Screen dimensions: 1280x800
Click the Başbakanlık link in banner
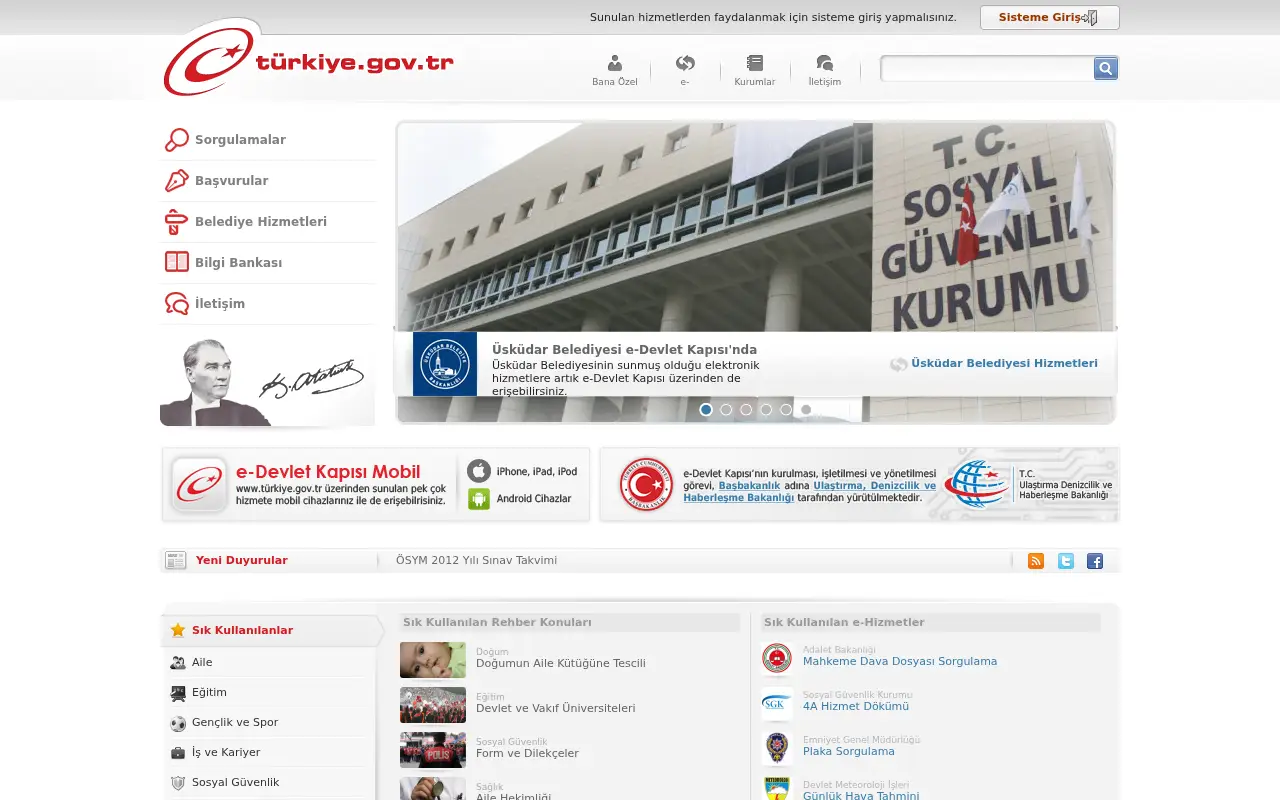749,485
